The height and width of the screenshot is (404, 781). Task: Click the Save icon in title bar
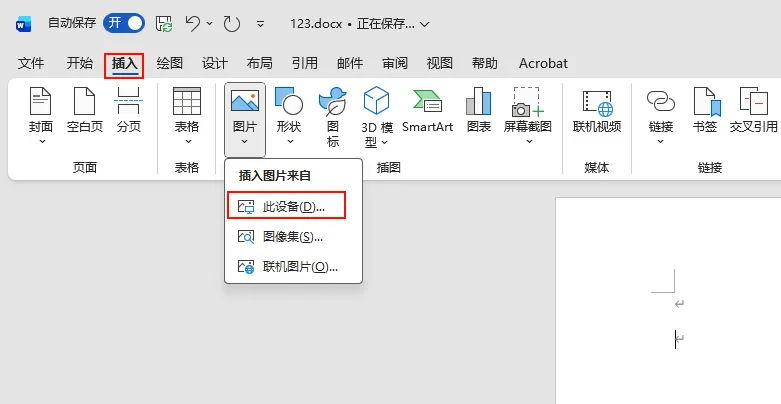[x=164, y=23]
